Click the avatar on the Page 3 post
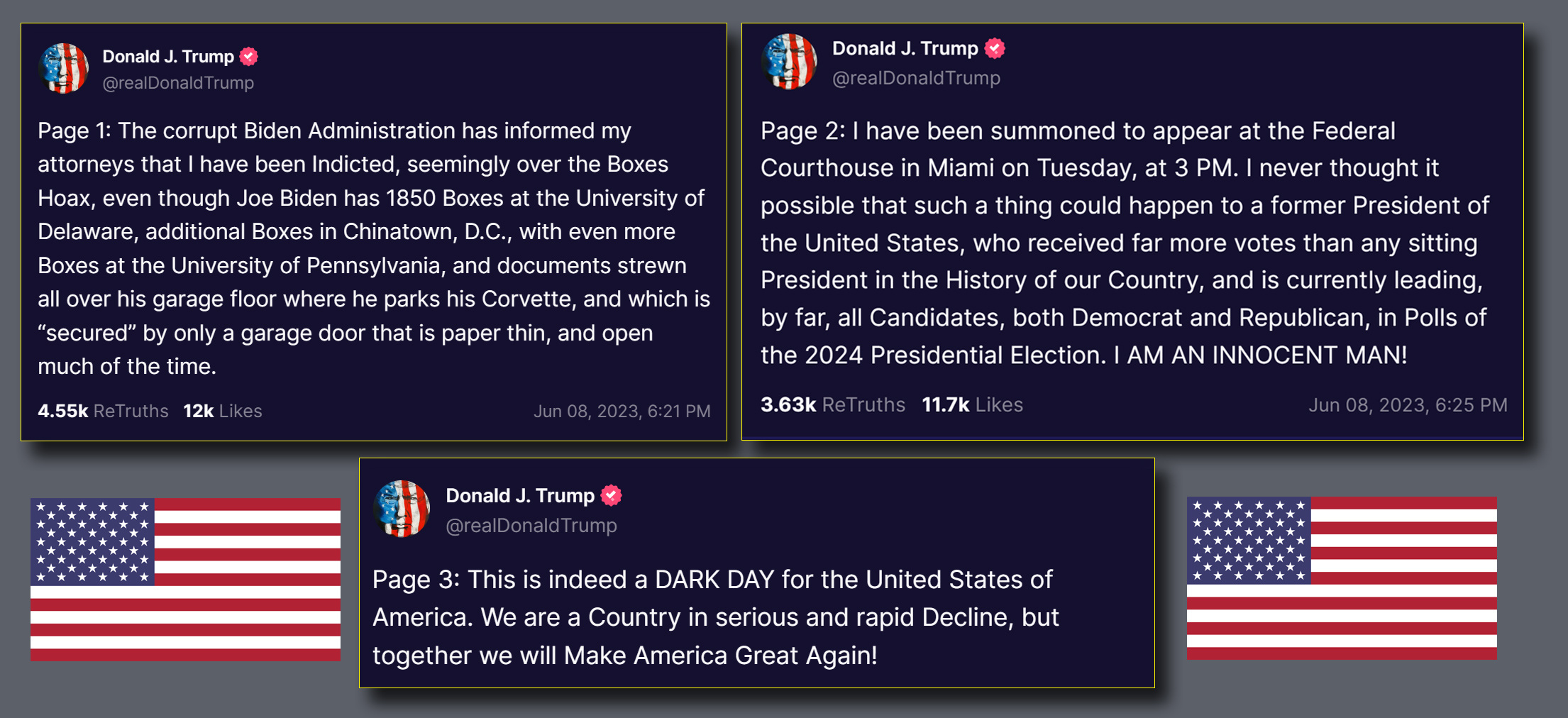Screen dimensions: 1568x718 402,509
